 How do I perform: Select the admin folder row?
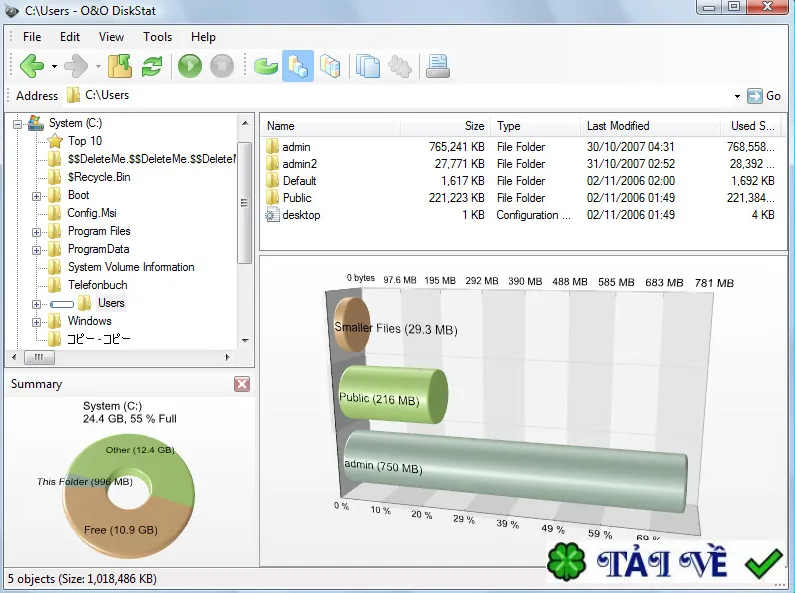[521, 147]
